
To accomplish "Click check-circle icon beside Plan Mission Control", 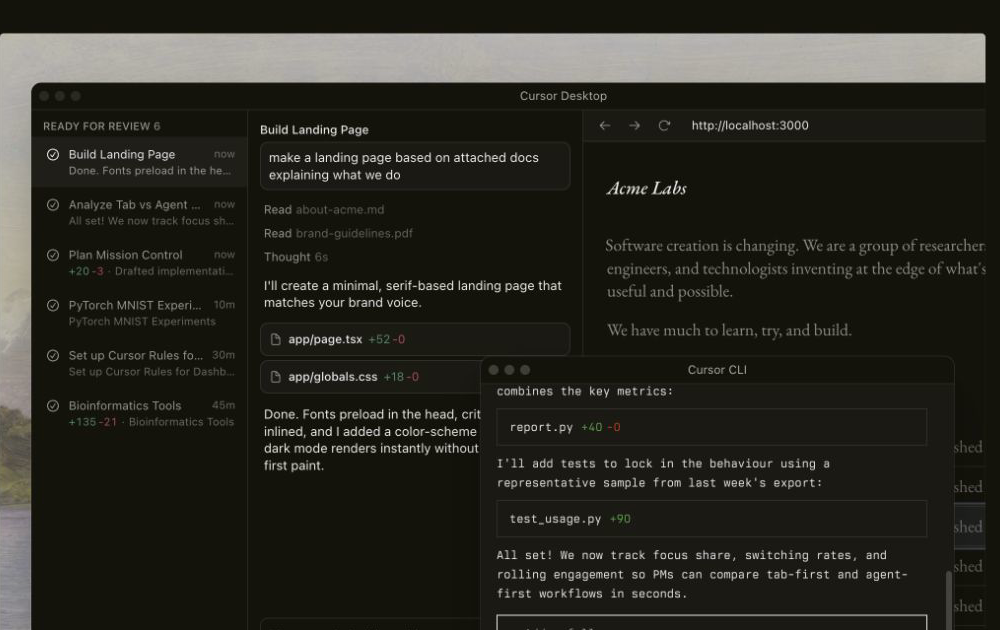I will [53, 255].
